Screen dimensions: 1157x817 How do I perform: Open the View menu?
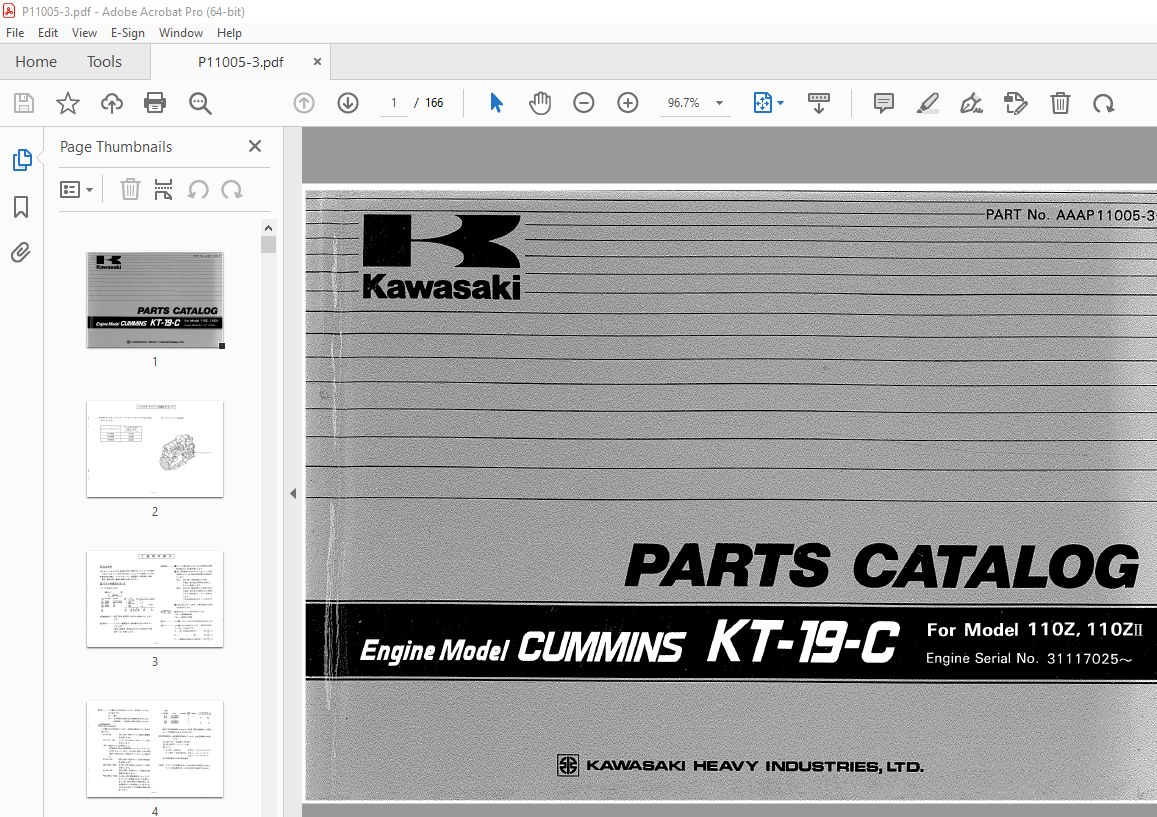(84, 32)
